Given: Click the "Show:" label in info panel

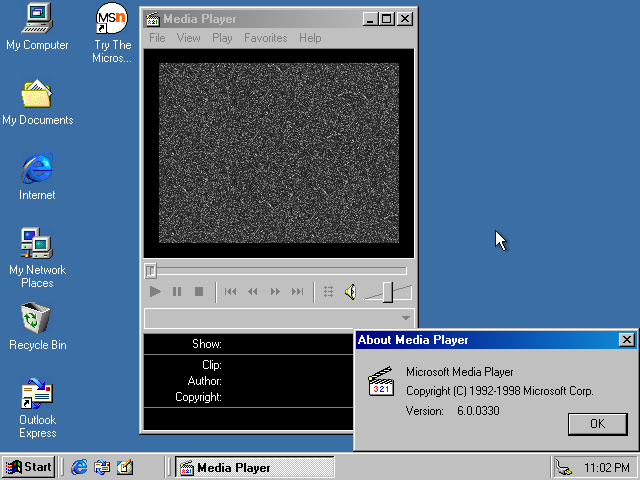Looking at the screenshot, I should click(x=207, y=344).
